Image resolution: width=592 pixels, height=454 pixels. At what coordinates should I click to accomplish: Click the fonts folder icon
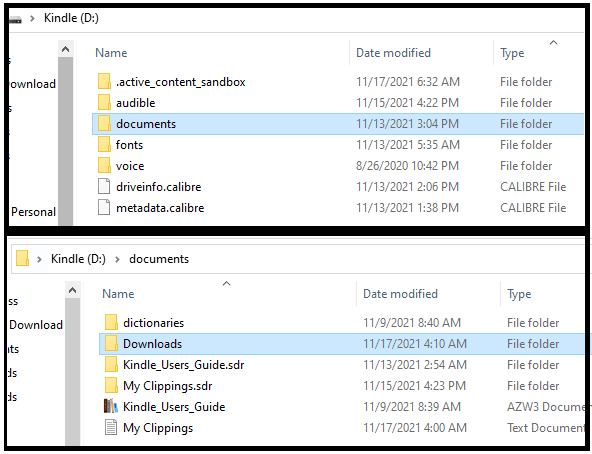[x=104, y=144]
